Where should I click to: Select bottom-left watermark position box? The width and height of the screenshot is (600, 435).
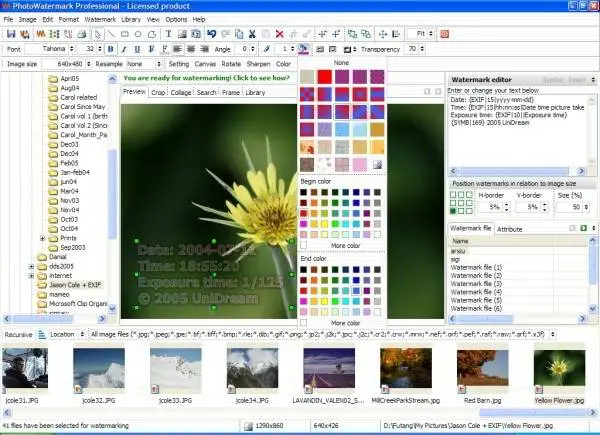(x=453, y=211)
